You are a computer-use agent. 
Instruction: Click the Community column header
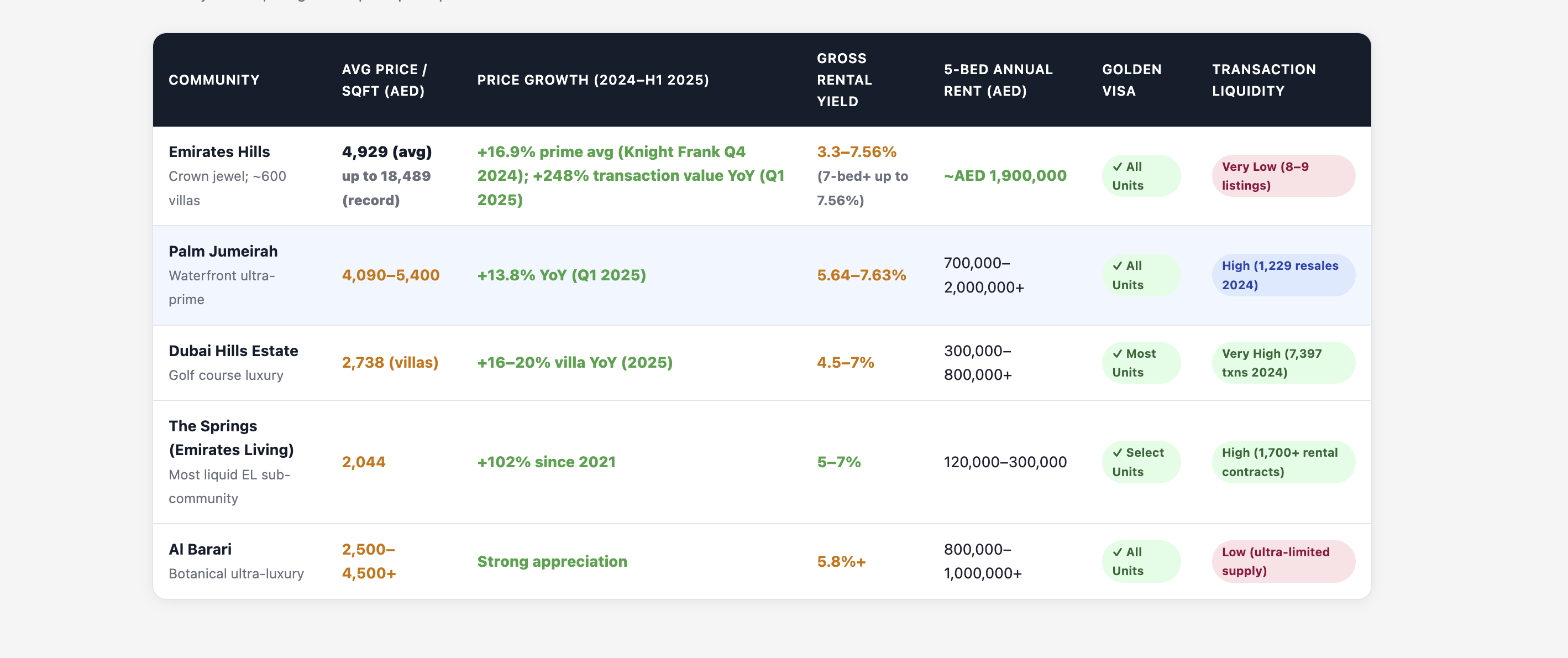pos(214,80)
